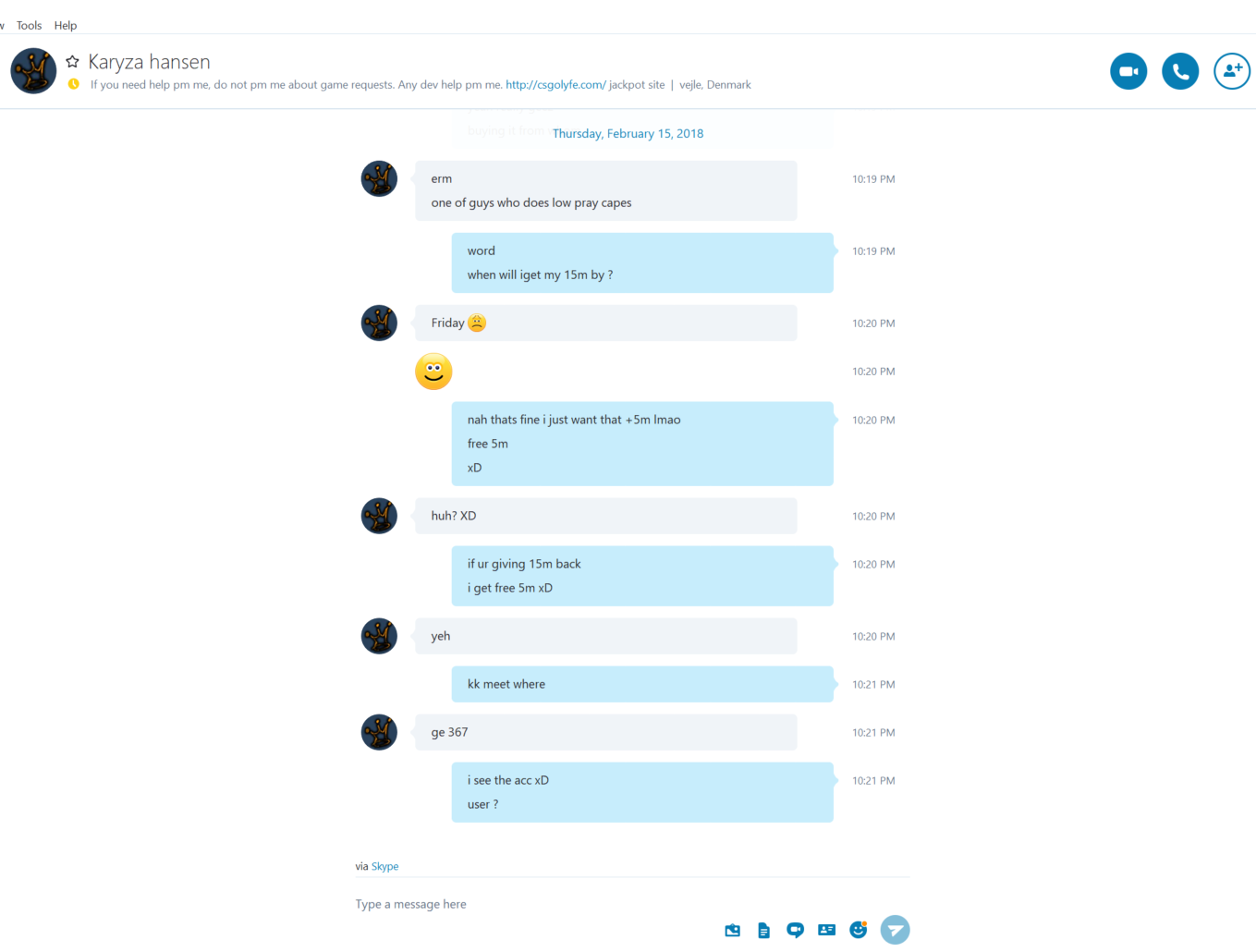
Task: Open Karyza hansen's profile picture in header
Action: [x=33, y=71]
